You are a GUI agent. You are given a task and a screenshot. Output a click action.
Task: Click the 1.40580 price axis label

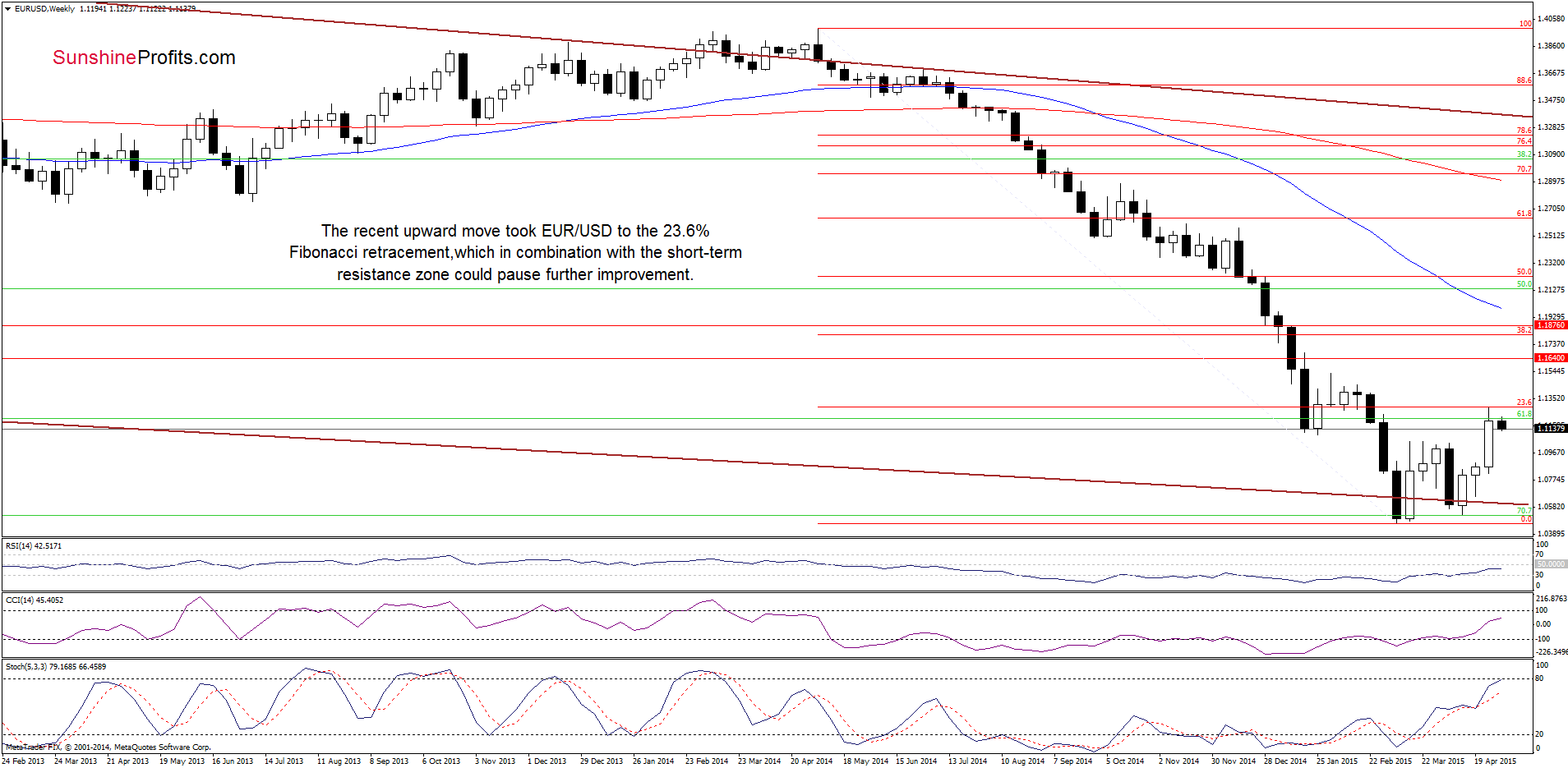coord(1551,18)
